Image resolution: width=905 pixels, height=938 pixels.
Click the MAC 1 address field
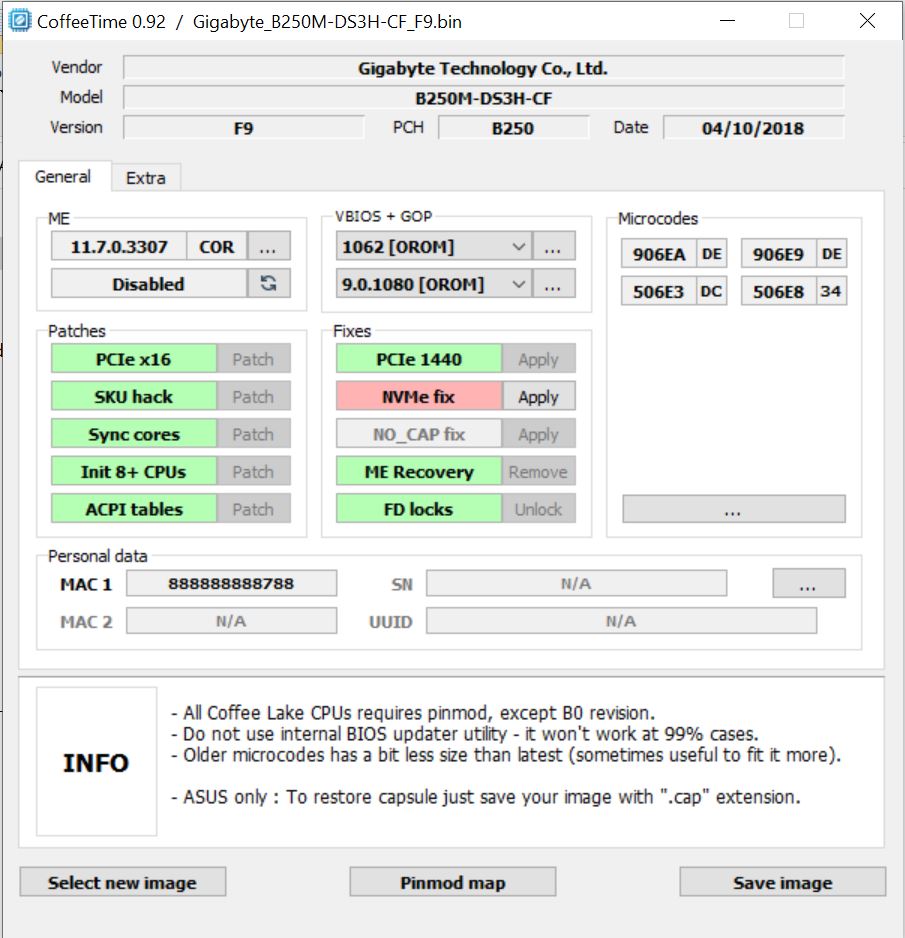click(231, 583)
